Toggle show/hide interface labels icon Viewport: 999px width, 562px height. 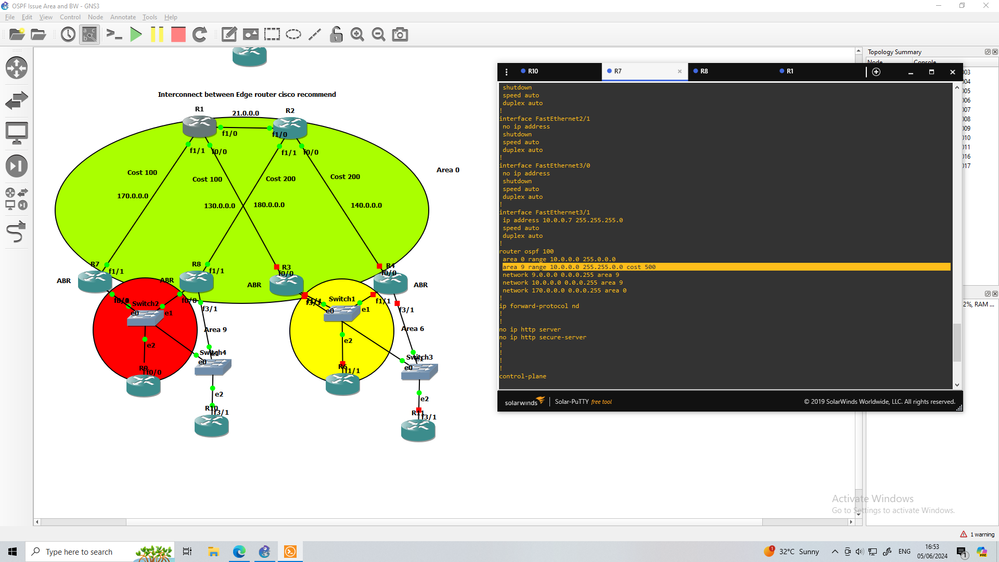pyautogui.click(x=90, y=34)
